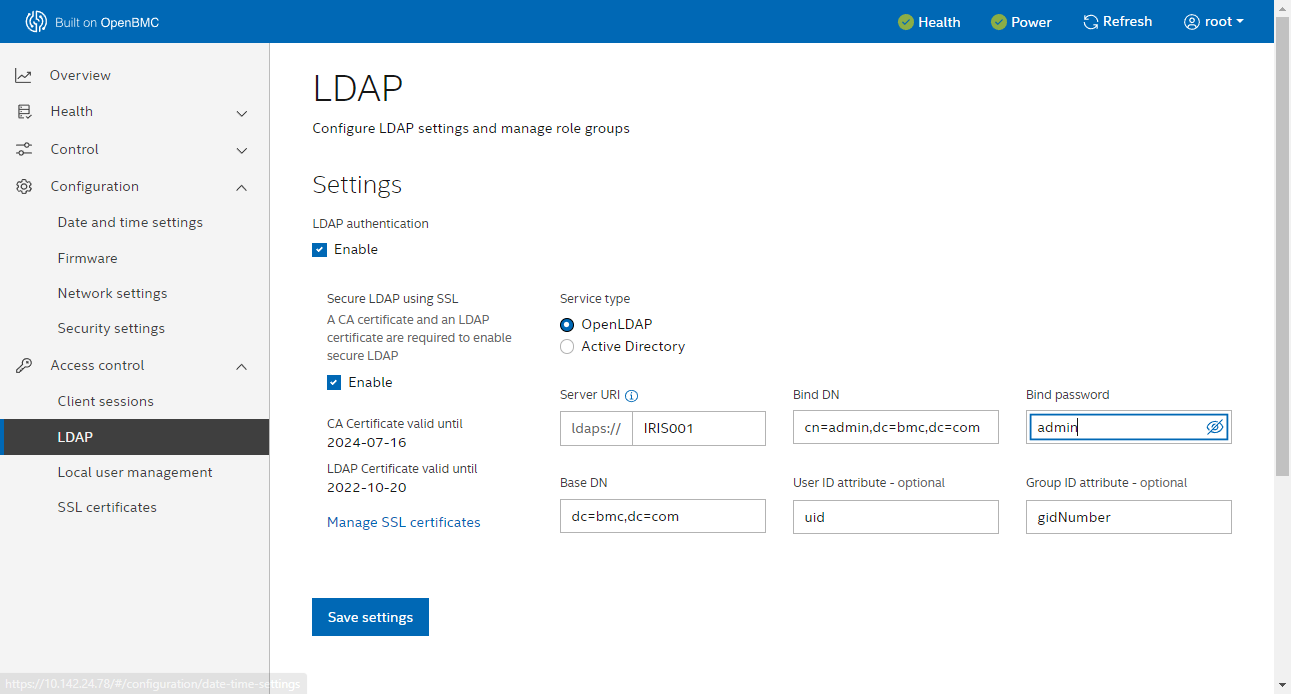Select the Active Directory service type
The height and width of the screenshot is (694, 1291).
[x=567, y=347]
